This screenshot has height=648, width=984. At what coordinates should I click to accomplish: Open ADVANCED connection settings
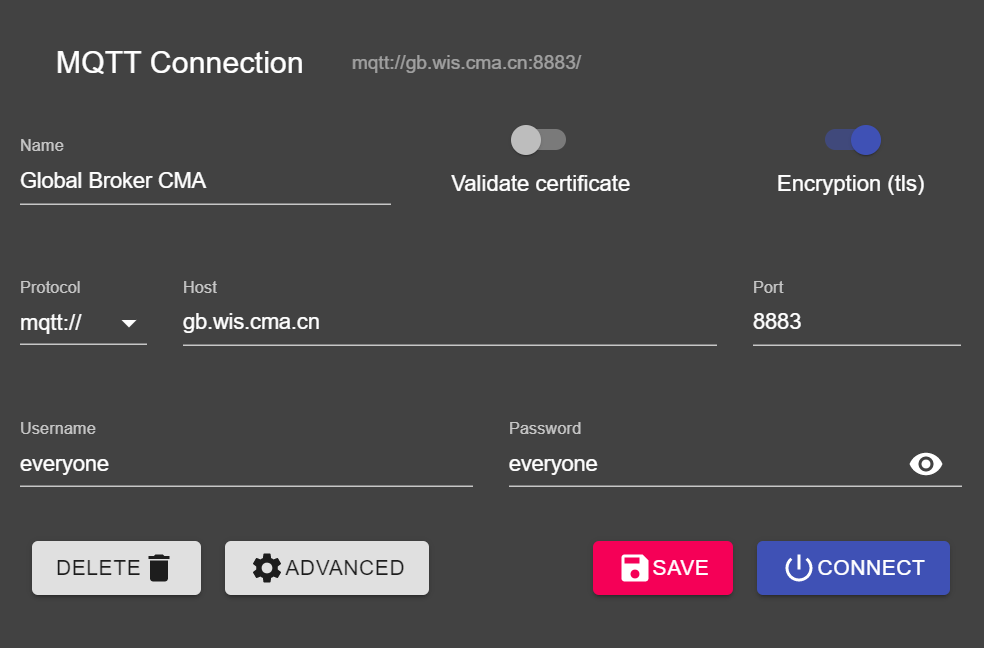coord(326,567)
